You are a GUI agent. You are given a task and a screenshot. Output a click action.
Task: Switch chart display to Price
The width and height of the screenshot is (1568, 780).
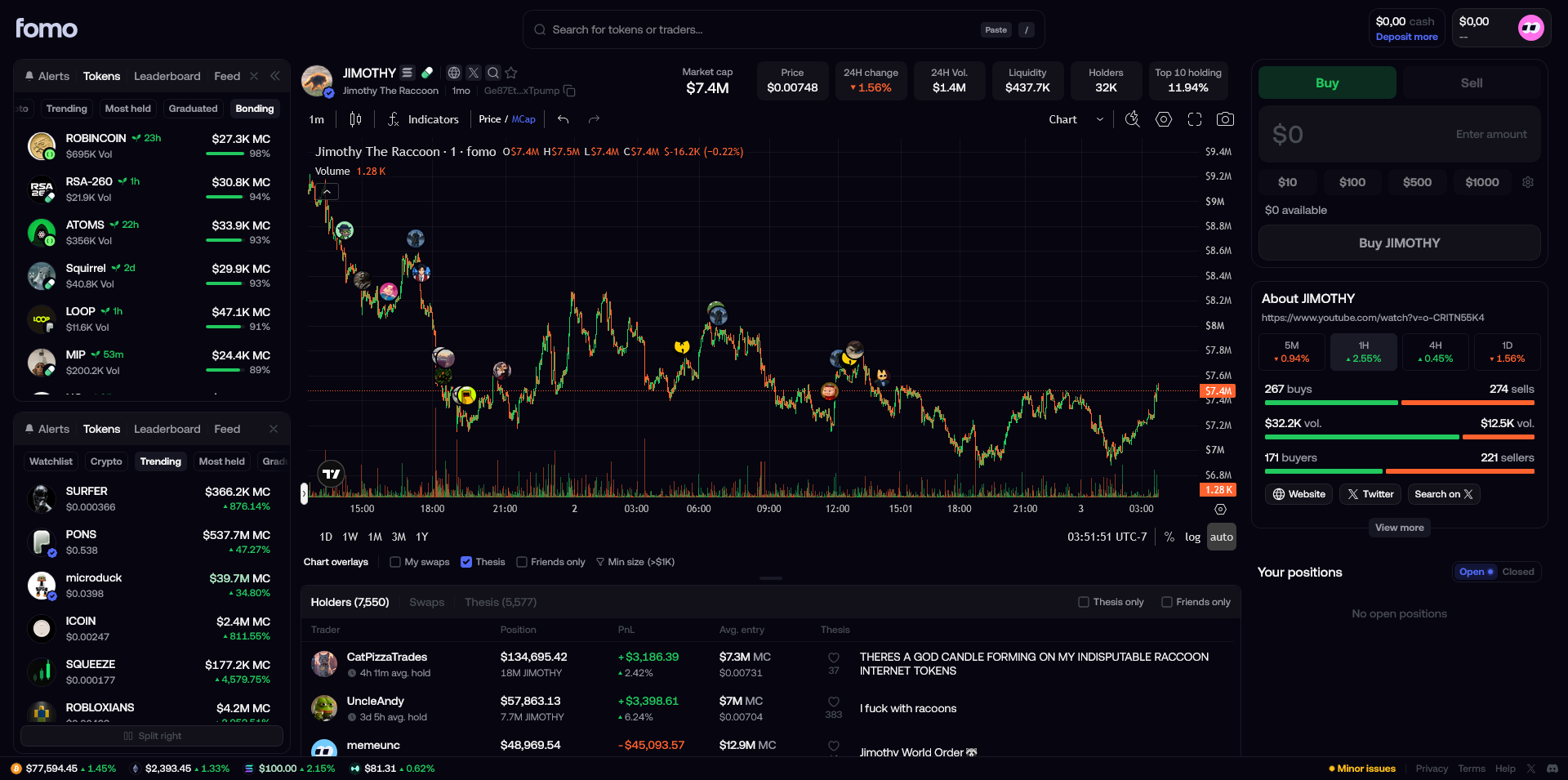(x=490, y=119)
